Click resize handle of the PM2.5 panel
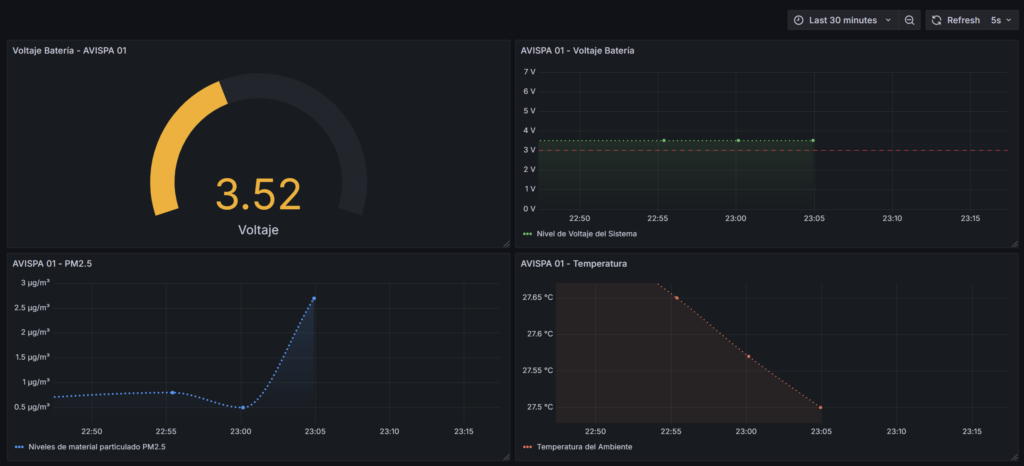Viewport: 1024px width, 466px height. point(505,456)
